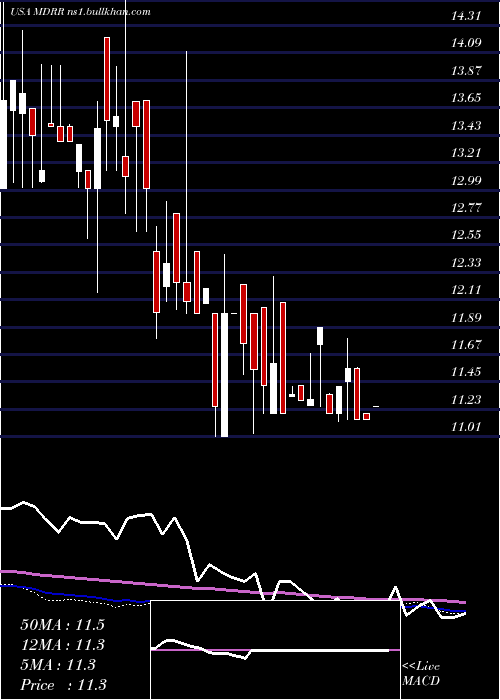Click the 12.99 price axis label
500x700 pixels.
click(x=466, y=180)
